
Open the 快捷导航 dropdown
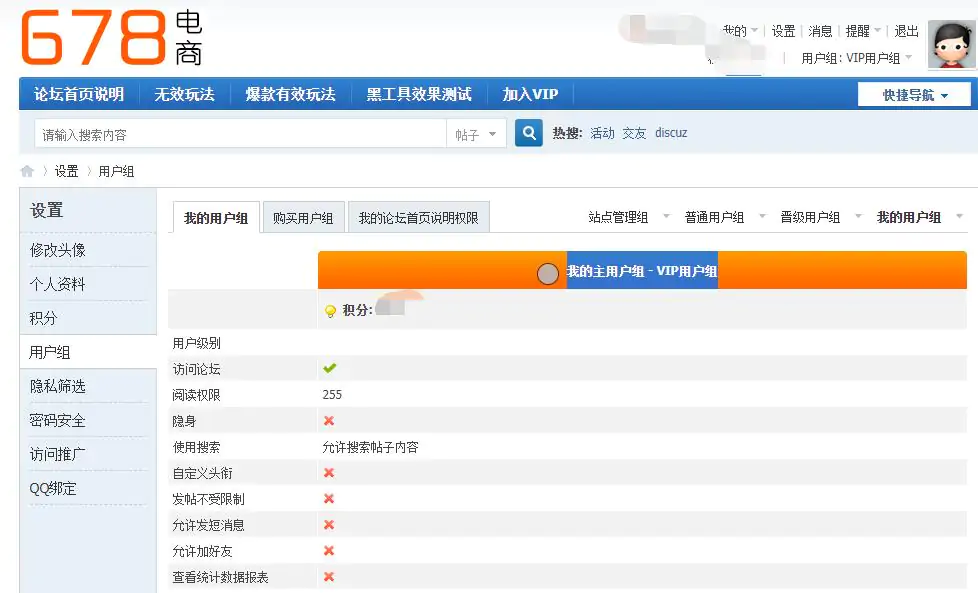tap(914, 95)
